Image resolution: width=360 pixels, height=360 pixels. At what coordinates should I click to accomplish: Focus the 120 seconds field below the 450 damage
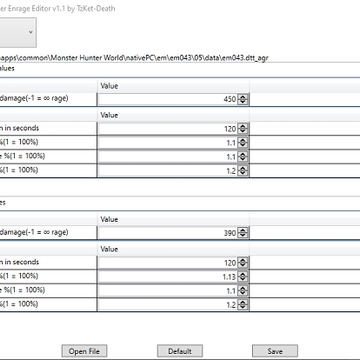(x=167, y=129)
